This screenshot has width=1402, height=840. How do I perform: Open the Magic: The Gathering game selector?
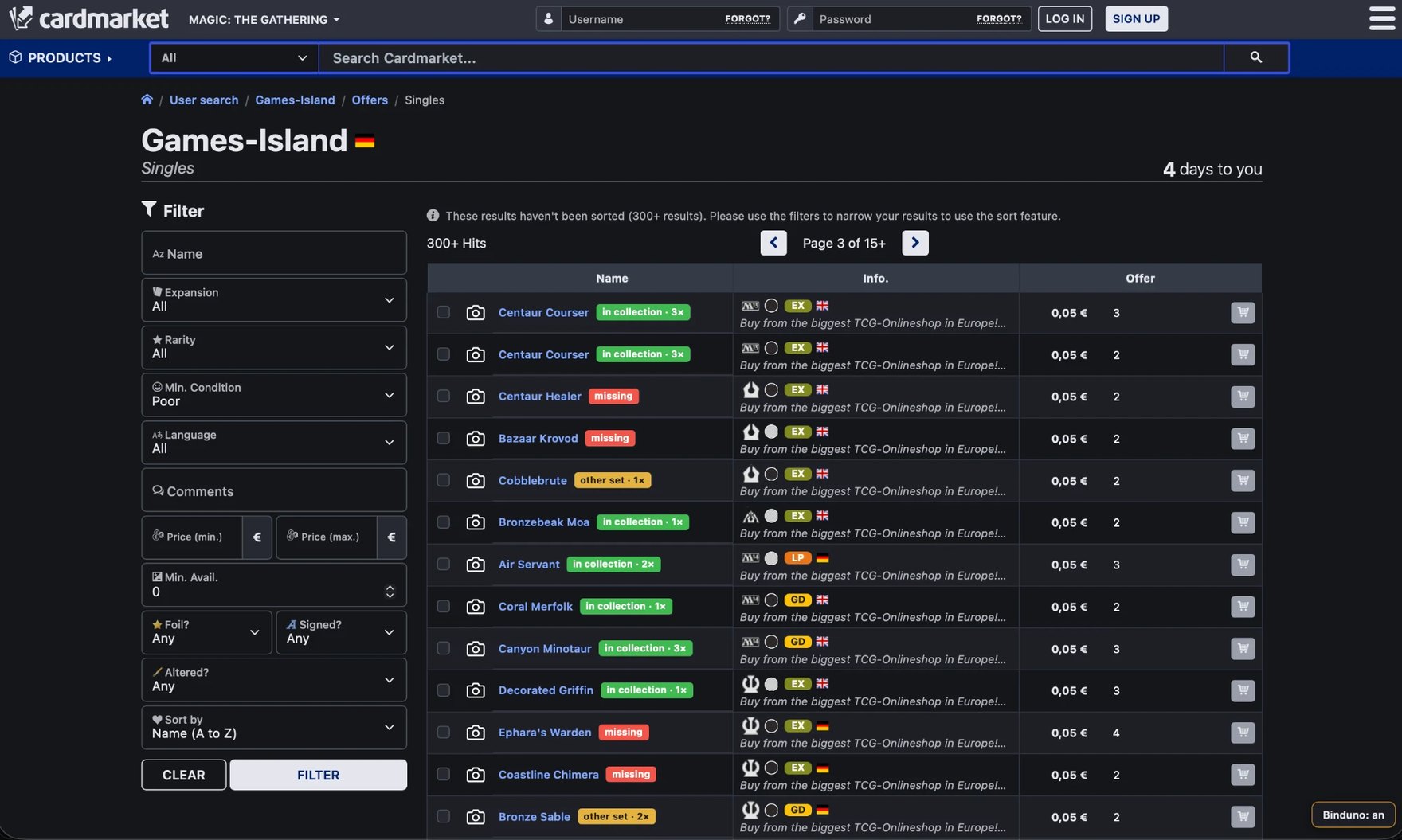click(x=264, y=19)
